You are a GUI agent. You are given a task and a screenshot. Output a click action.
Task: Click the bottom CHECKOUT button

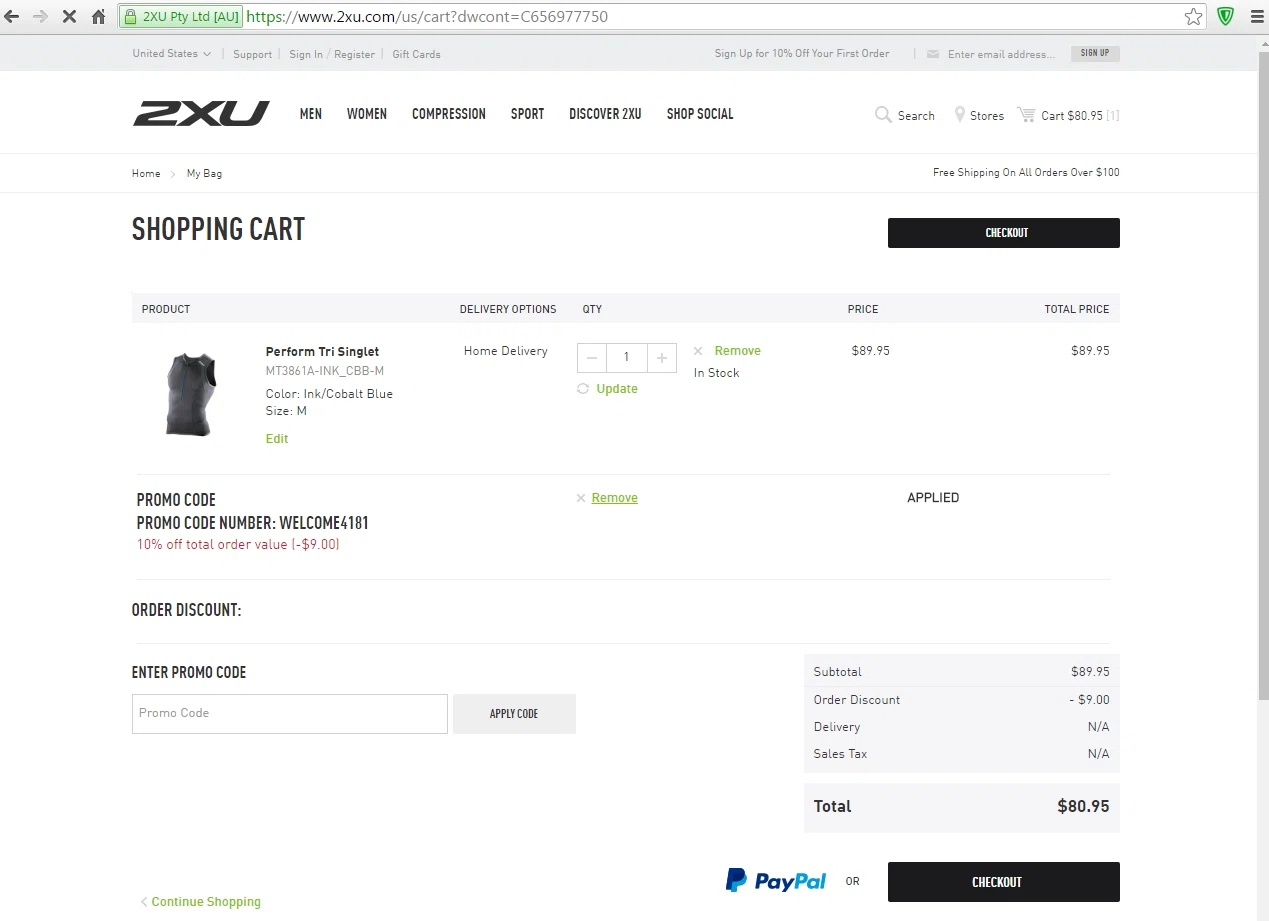tap(1004, 882)
